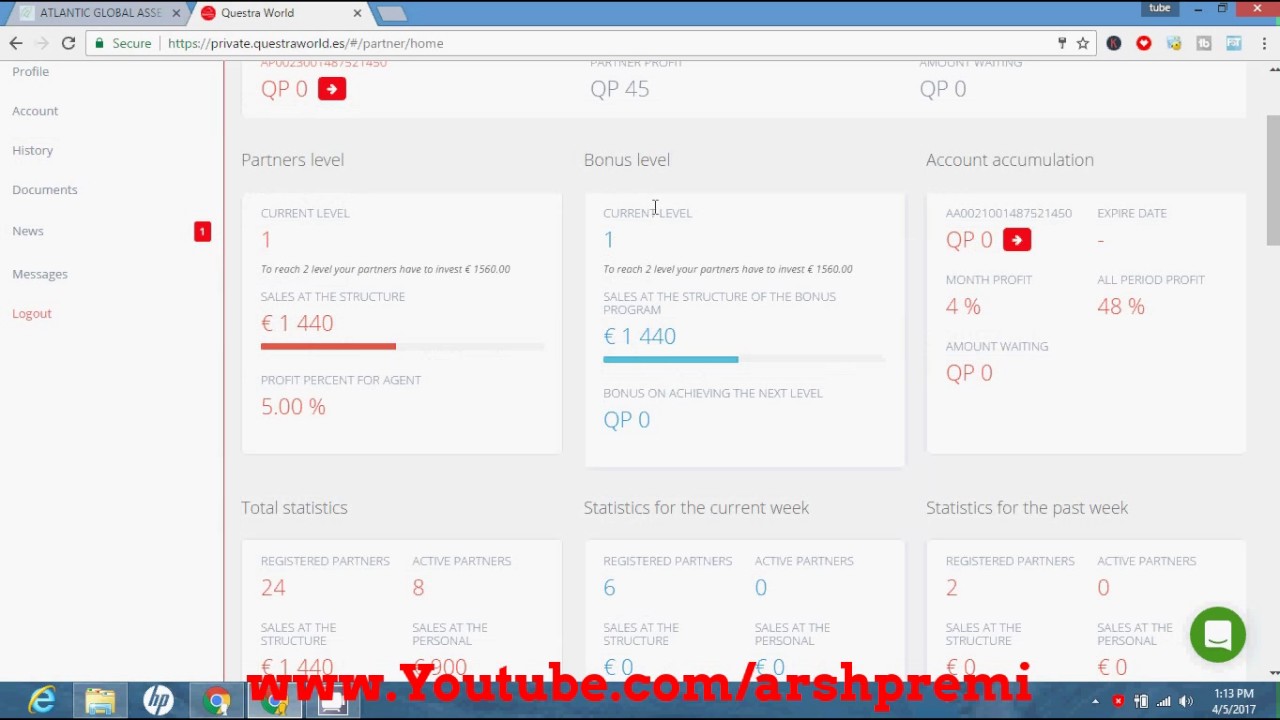Click Account accumulation Amount waiting QP 0
Image resolution: width=1280 pixels, height=720 pixels.
point(969,373)
